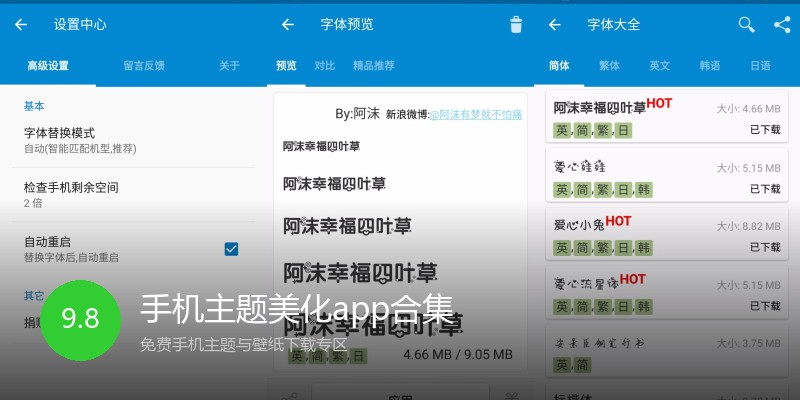
Task: Open the 爱心娃娃 font card
Action: click(x=667, y=175)
